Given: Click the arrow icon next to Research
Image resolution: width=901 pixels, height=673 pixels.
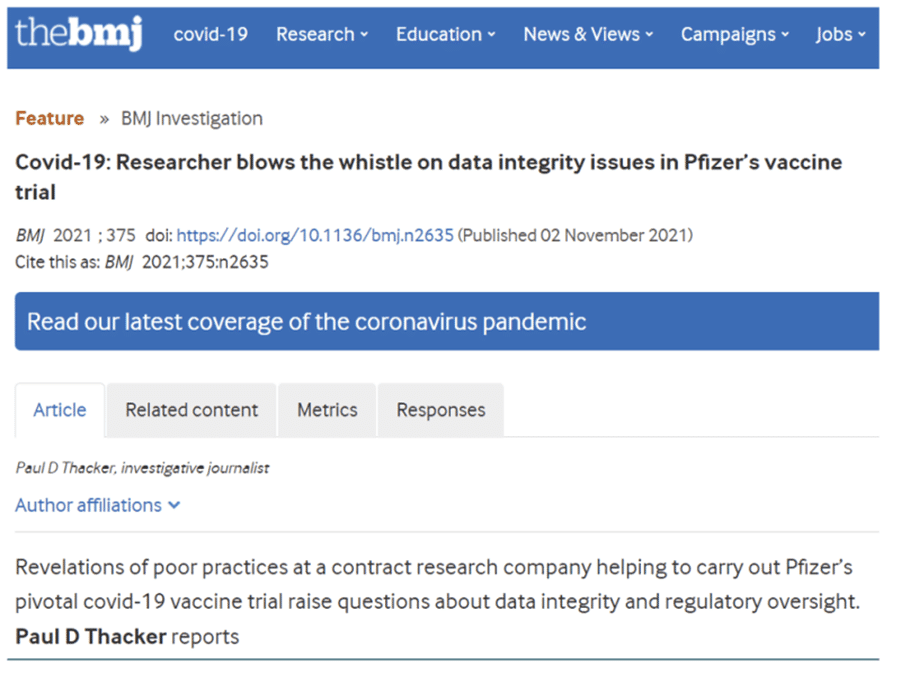Looking at the screenshot, I should pyautogui.click(x=364, y=35).
